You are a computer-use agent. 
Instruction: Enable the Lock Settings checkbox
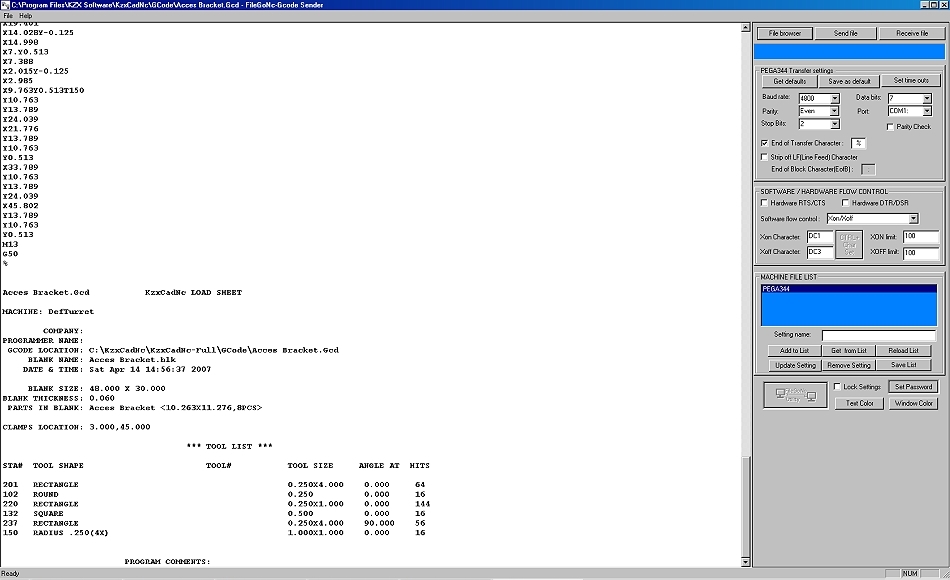[x=837, y=387]
